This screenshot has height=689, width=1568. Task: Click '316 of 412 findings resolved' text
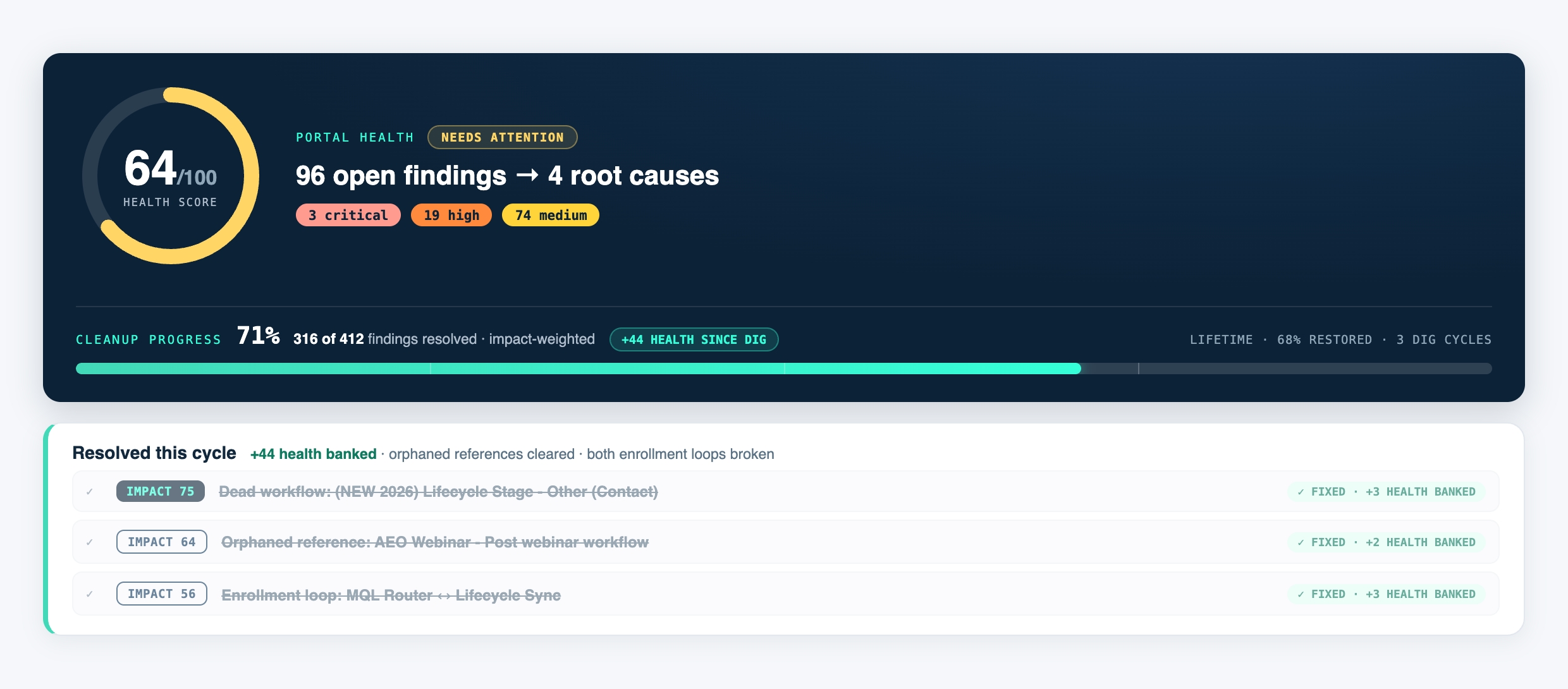(x=385, y=339)
